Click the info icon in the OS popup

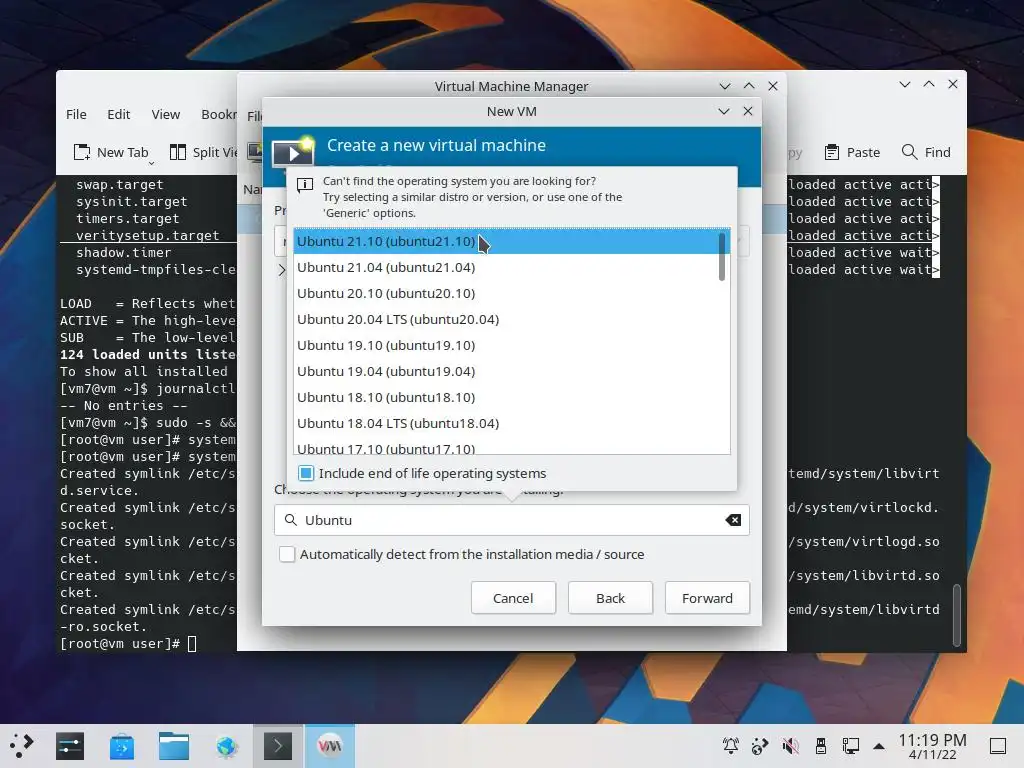(305, 185)
